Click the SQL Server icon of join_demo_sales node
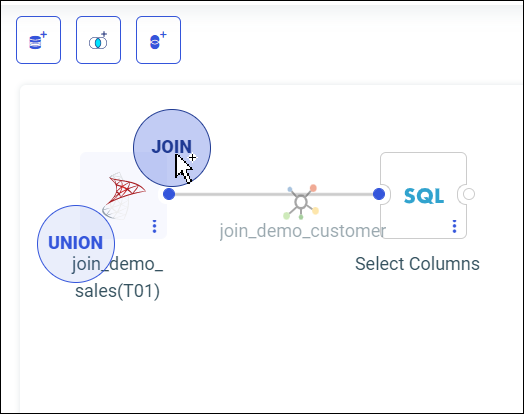 tap(124, 196)
